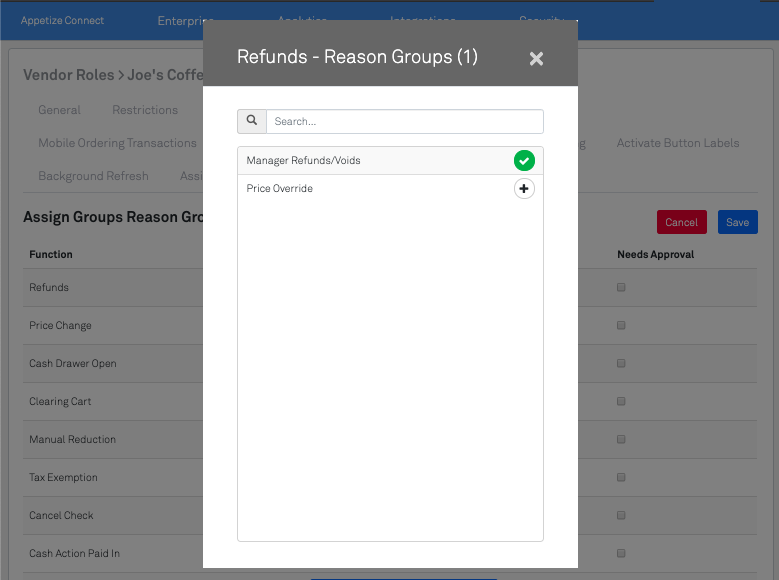This screenshot has height=580, width=779.
Task: Click the search magnifier icon
Action: pyautogui.click(x=252, y=121)
